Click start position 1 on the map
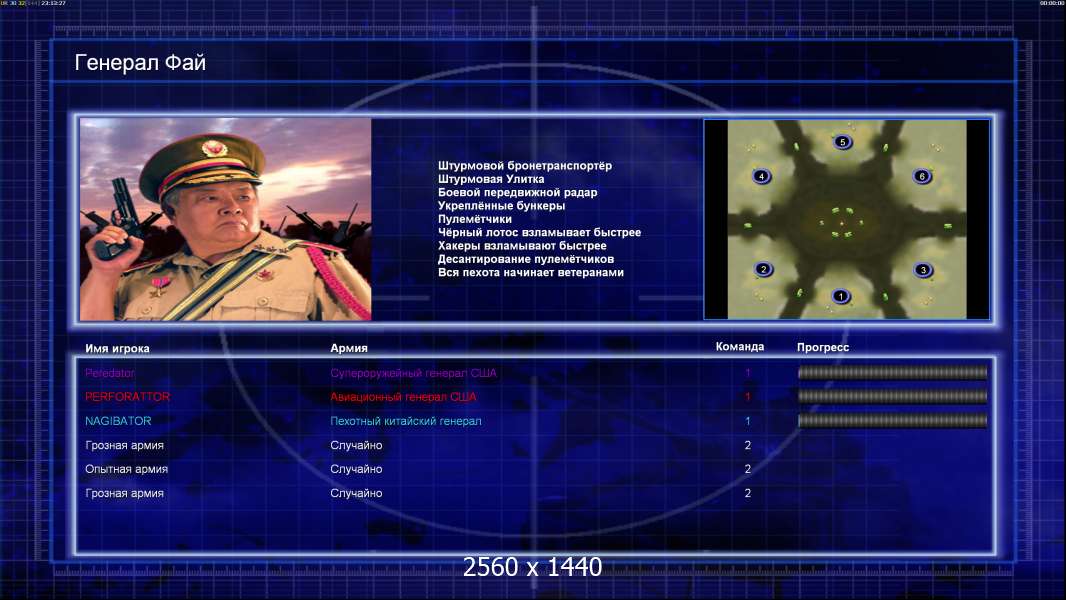 click(841, 296)
